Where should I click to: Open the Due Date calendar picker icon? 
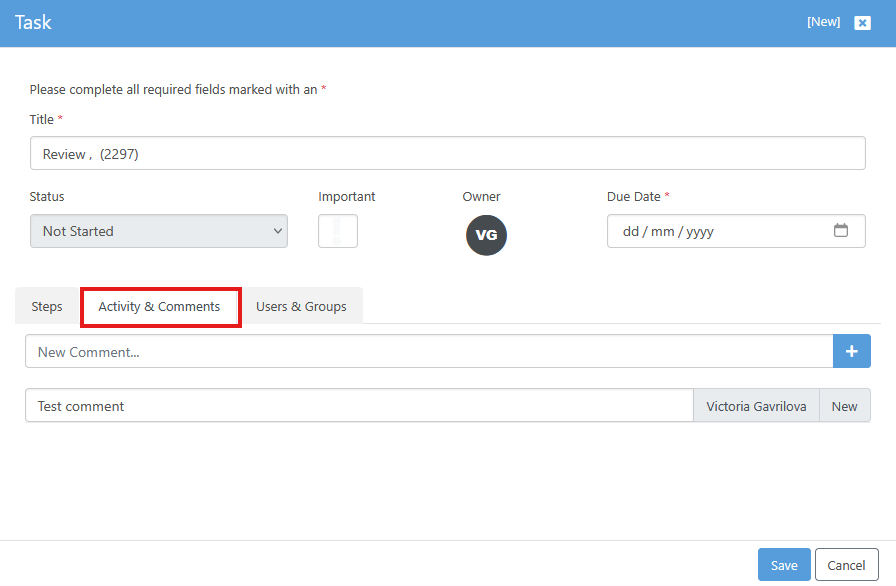point(841,230)
